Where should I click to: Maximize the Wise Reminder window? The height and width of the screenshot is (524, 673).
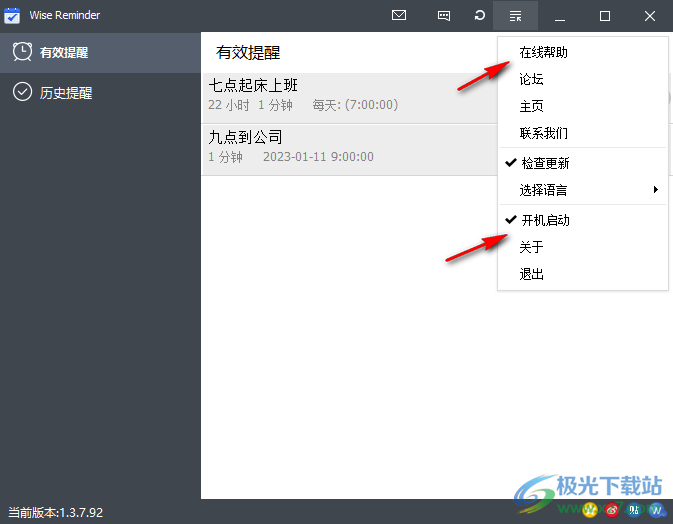pyautogui.click(x=605, y=16)
